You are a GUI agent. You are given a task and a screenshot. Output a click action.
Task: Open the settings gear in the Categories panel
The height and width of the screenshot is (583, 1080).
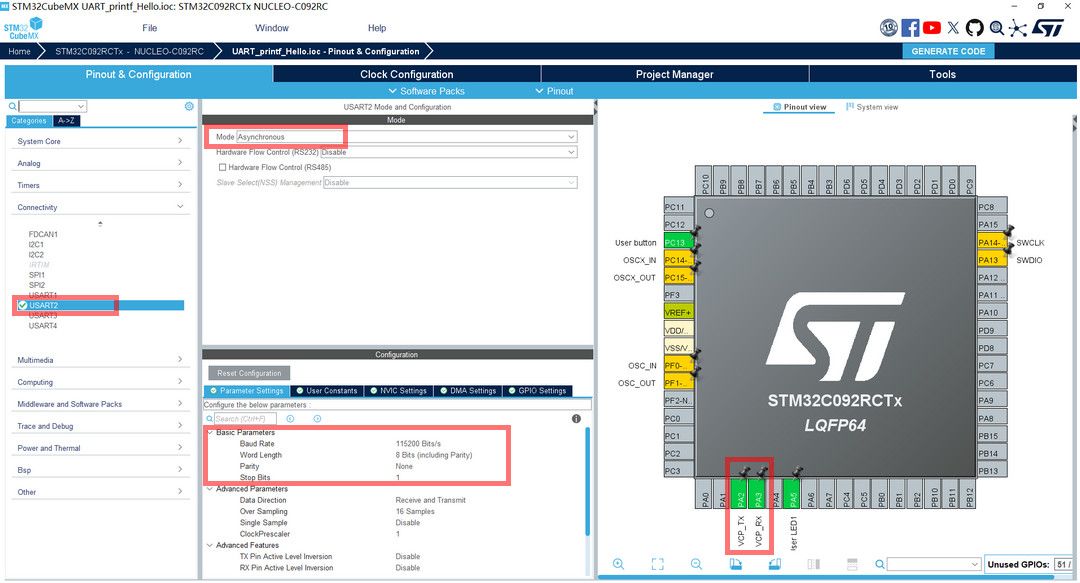click(189, 105)
